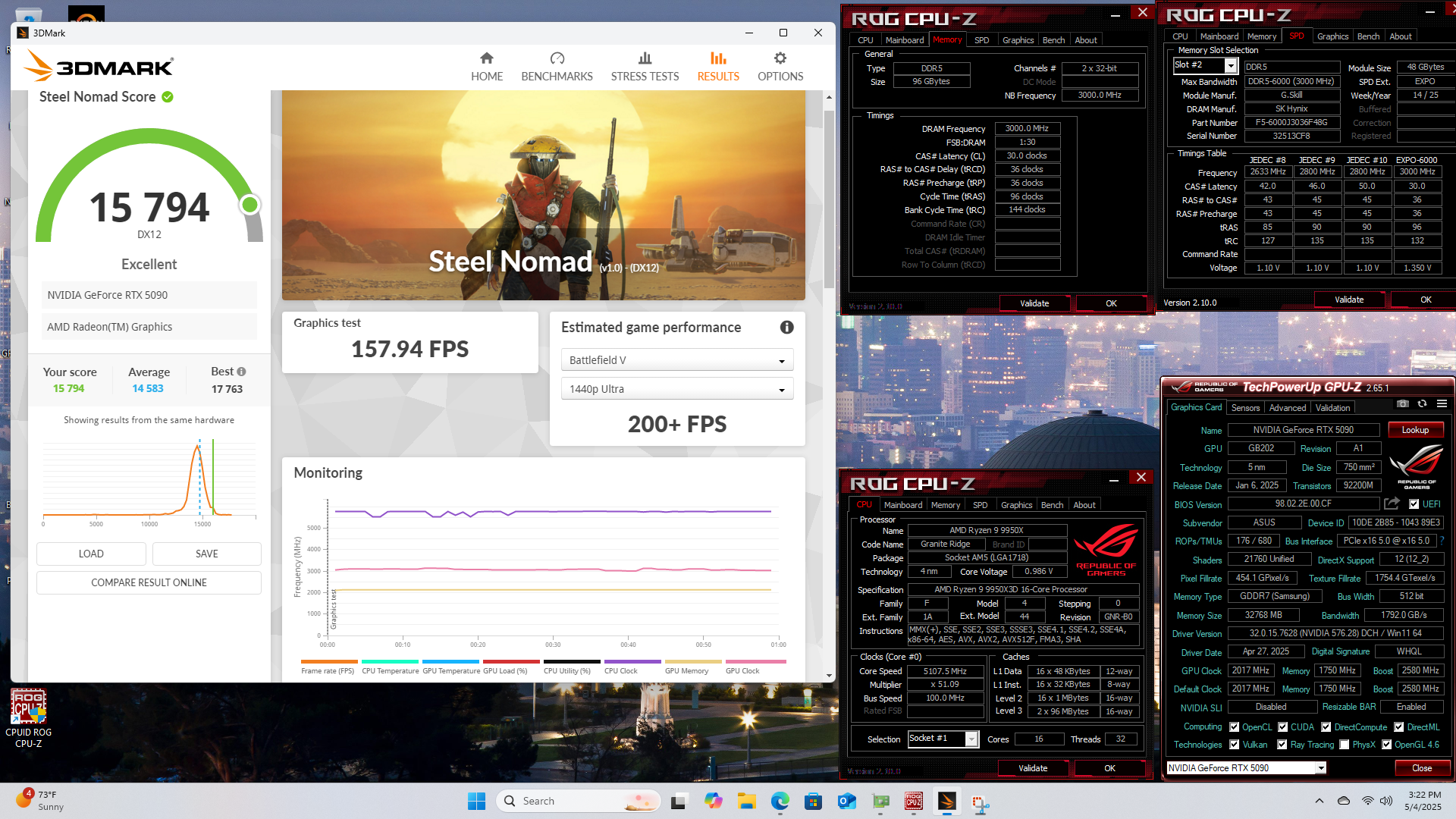Click green verified checkmark beside Steel Nomad Score
Viewport: 1456px width, 819px height.
click(x=168, y=97)
